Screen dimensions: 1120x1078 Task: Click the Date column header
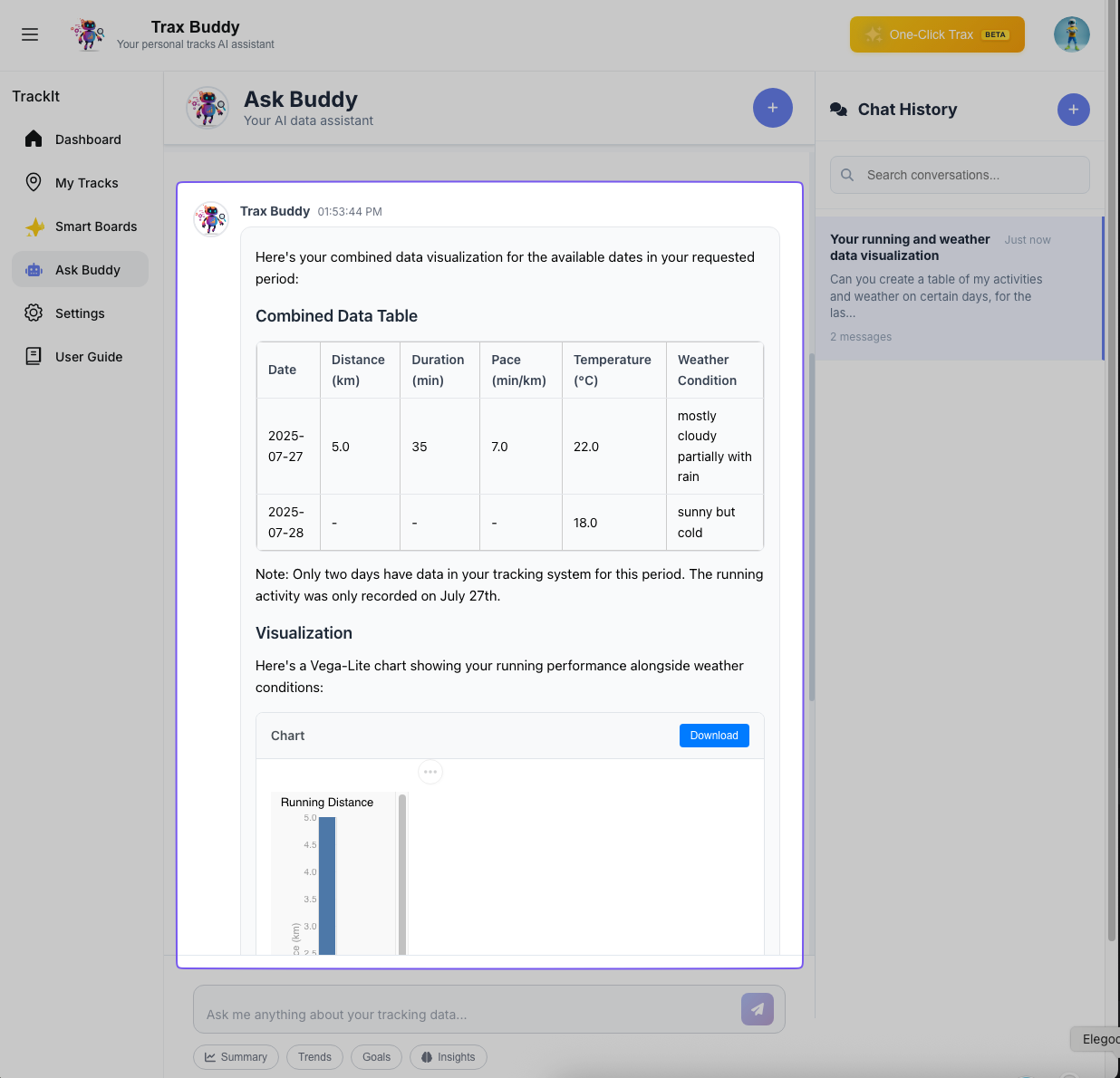[x=288, y=370]
